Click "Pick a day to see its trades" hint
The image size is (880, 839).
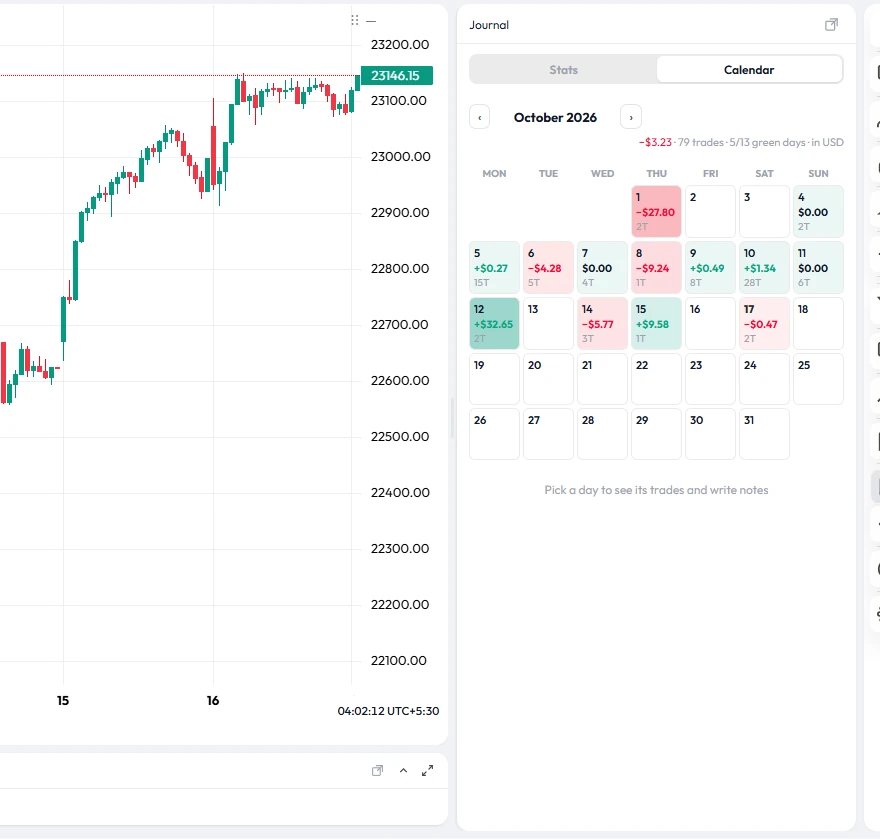point(656,490)
